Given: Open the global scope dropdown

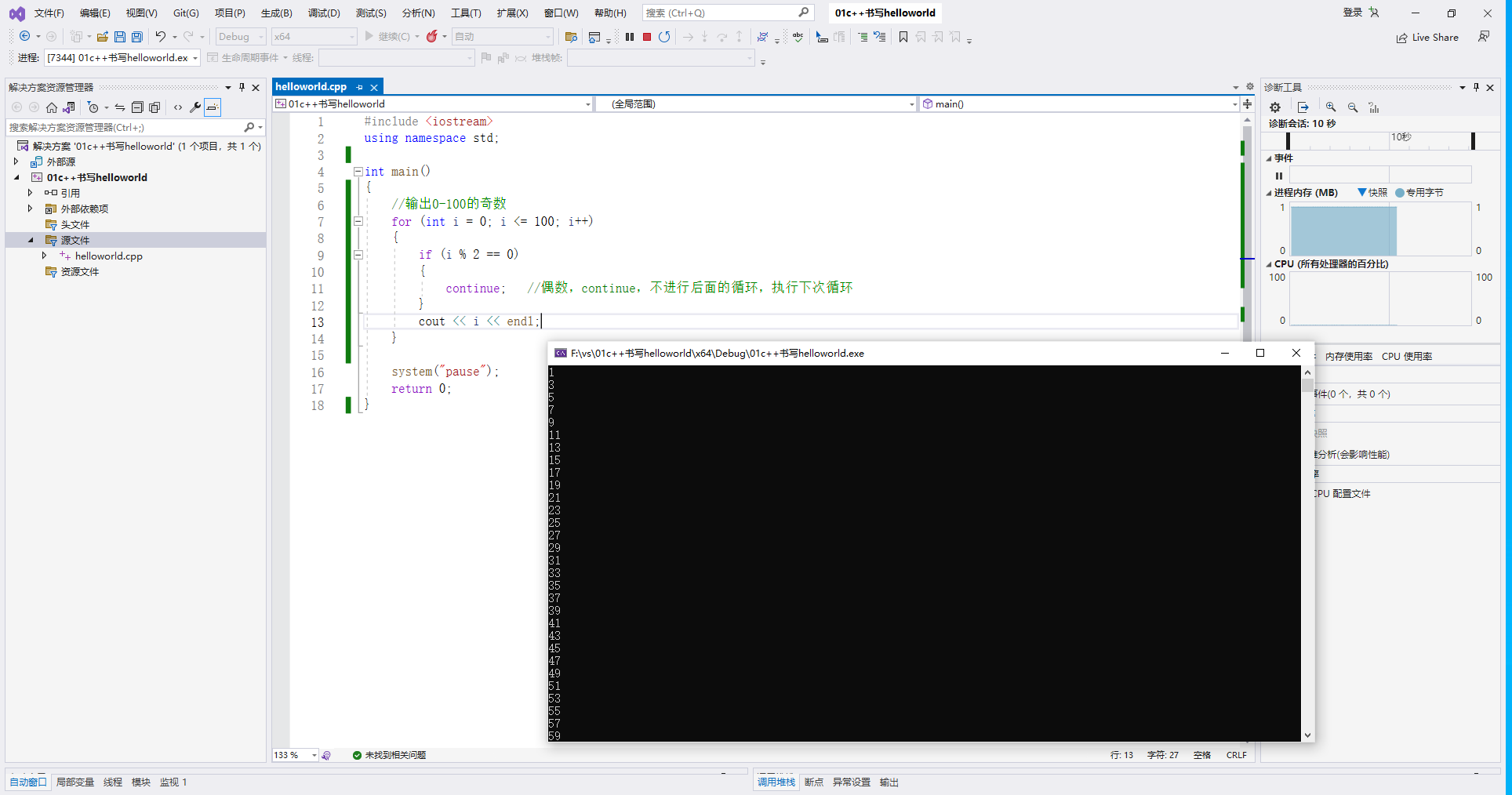Looking at the screenshot, I should [x=755, y=104].
